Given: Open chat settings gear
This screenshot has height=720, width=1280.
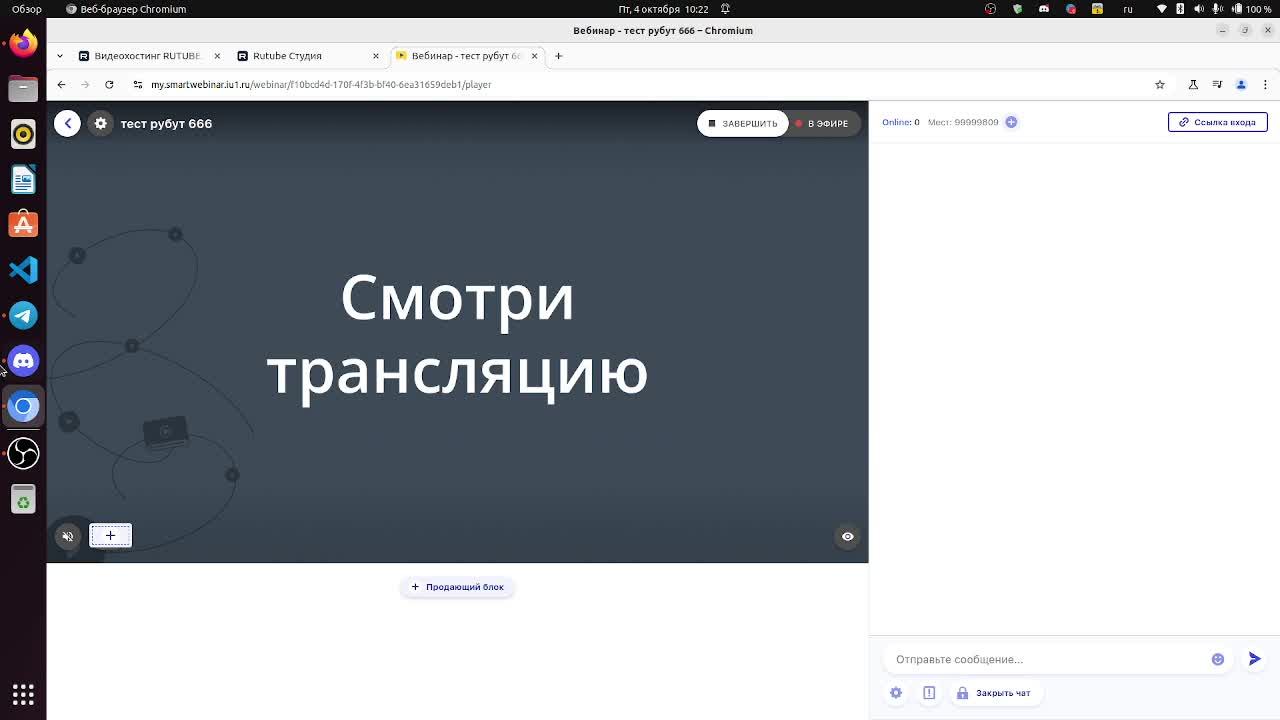Looking at the screenshot, I should point(896,693).
